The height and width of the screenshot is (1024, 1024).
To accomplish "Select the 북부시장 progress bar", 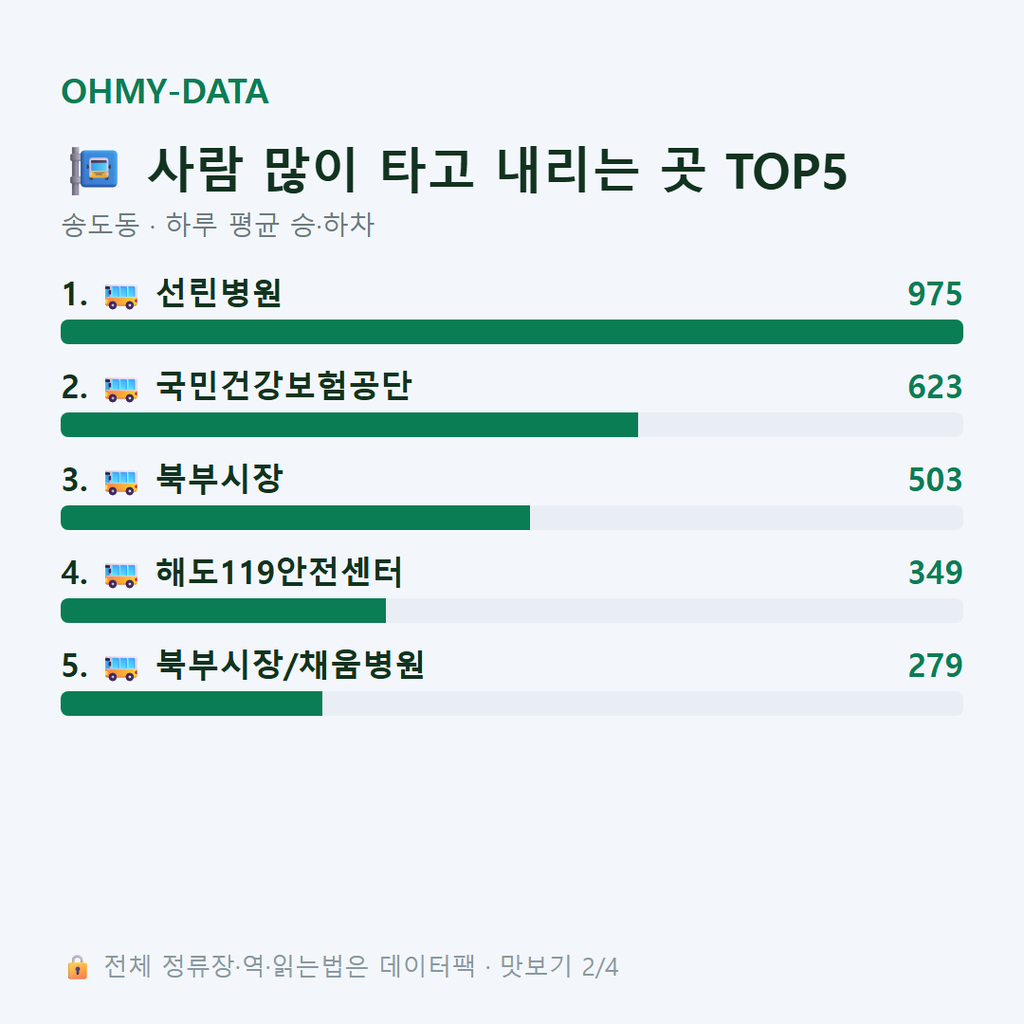I will (512, 518).
